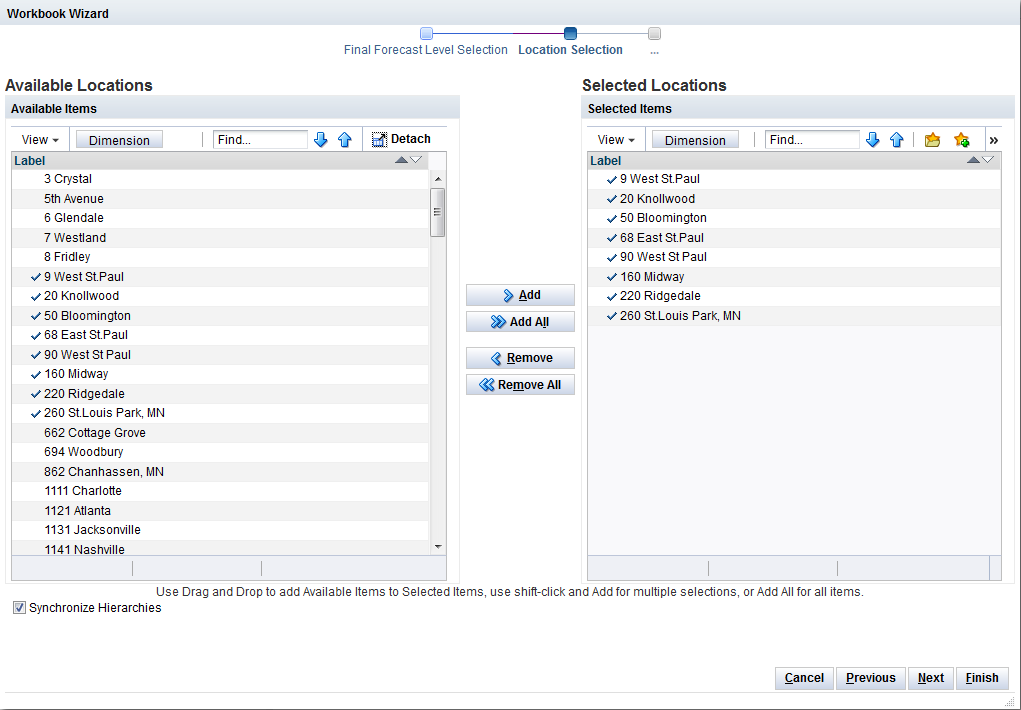1021x710 pixels.
Task: Select 9 West St.Paul in Selected Items
Action: [x=794, y=179]
